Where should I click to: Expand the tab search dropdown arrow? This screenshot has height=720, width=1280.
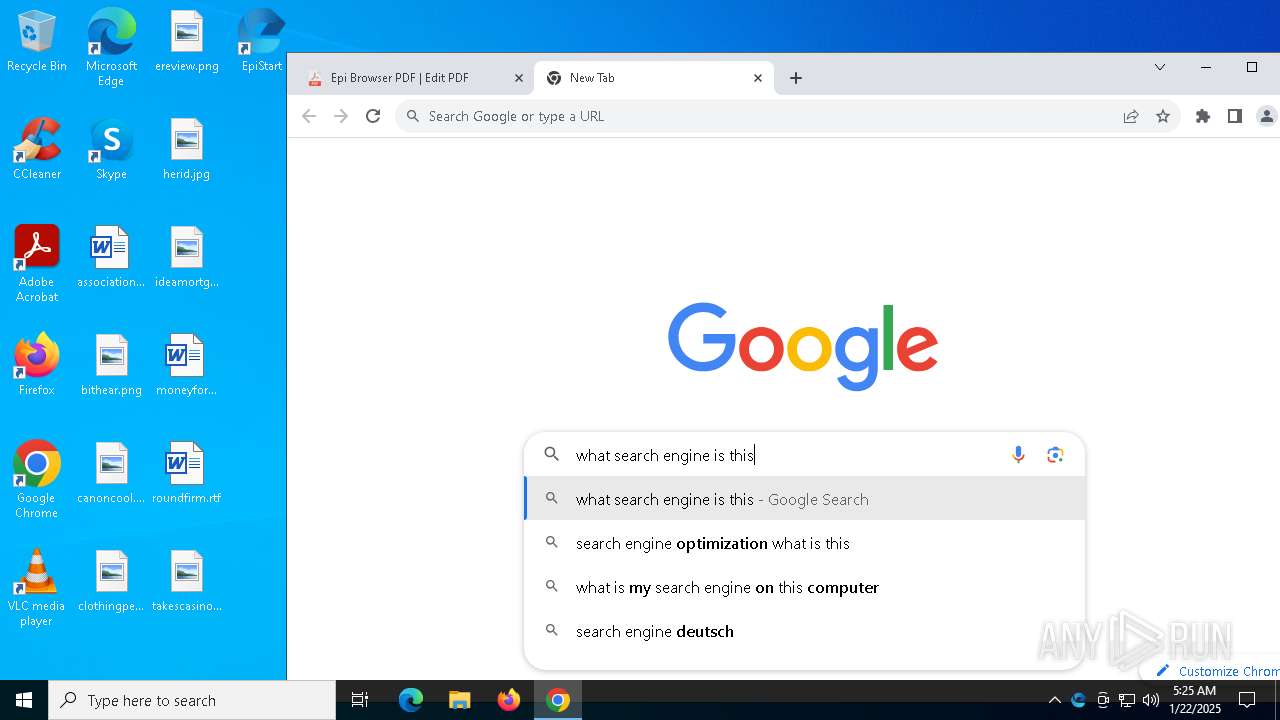pos(1160,68)
